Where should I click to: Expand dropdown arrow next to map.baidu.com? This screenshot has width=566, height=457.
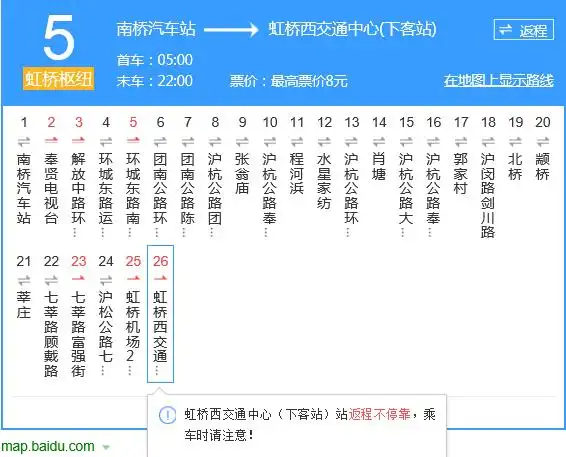point(106,448)
